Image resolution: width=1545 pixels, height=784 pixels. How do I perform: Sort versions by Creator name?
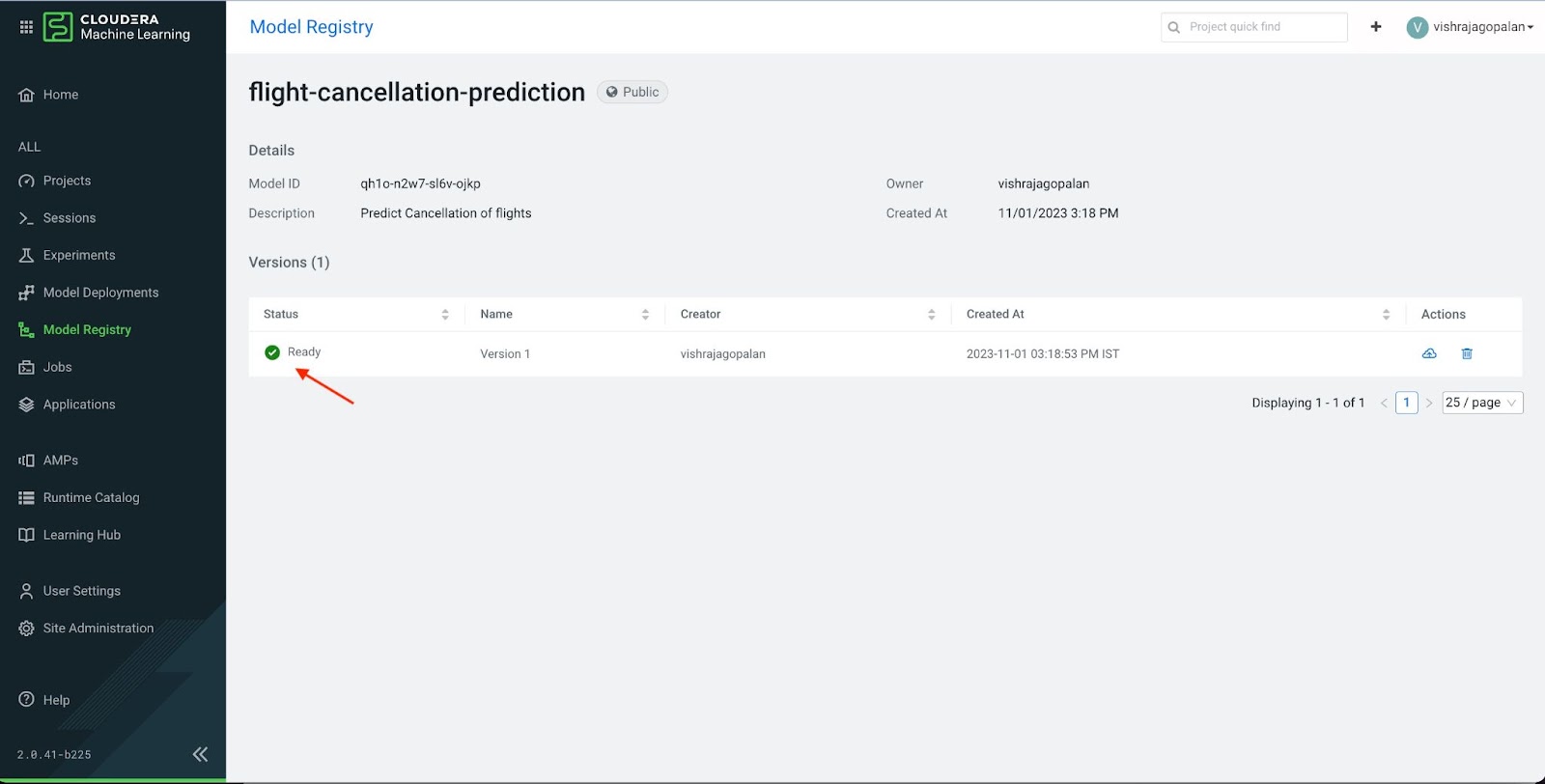(931, 314)
